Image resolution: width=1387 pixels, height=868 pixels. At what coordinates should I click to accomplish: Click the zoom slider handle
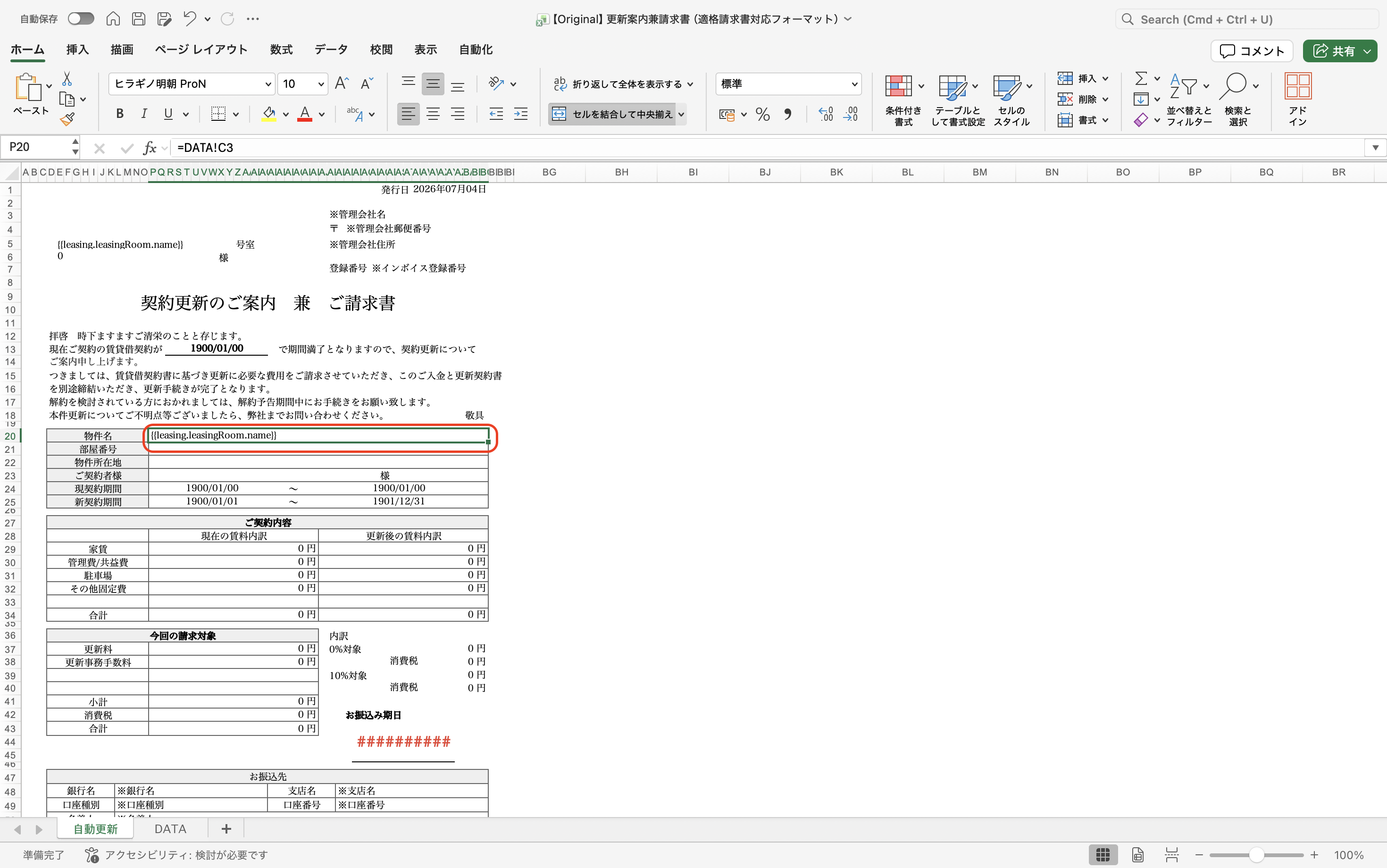click(1257, 855)
